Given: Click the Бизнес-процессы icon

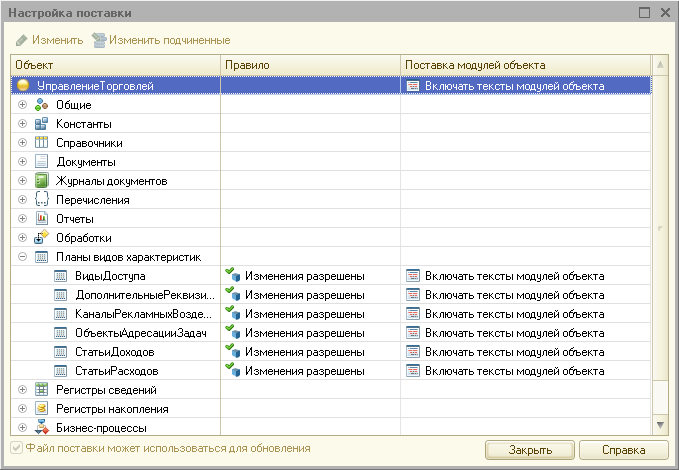Looking at the screenshot, I should [x=42, y=428].
